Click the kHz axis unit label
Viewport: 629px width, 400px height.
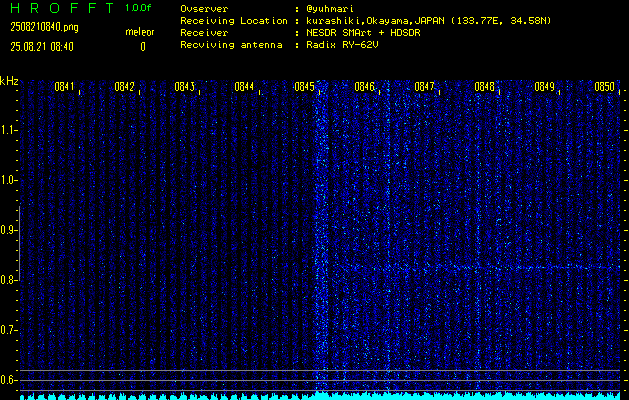[9, 81]
